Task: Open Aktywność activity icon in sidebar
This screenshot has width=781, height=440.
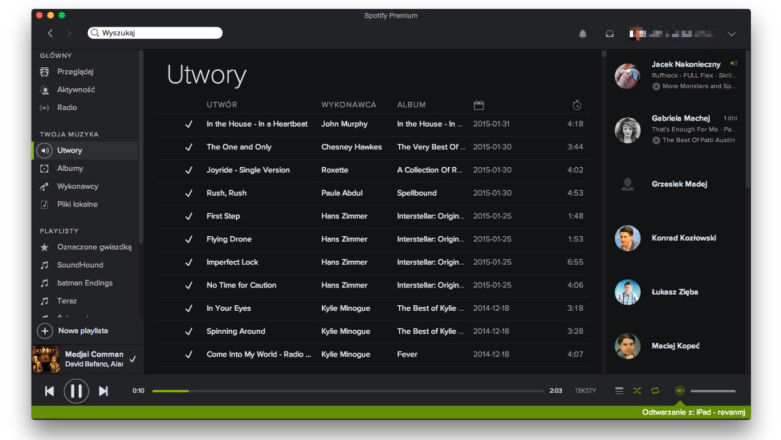Action: (44, 90)
